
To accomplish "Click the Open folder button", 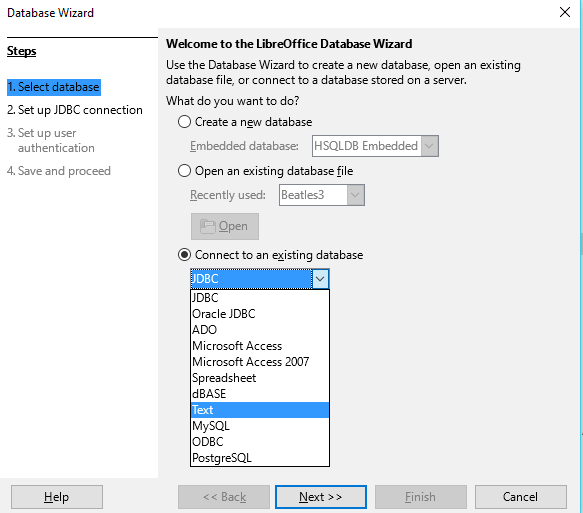I will (x=225, y=226).
